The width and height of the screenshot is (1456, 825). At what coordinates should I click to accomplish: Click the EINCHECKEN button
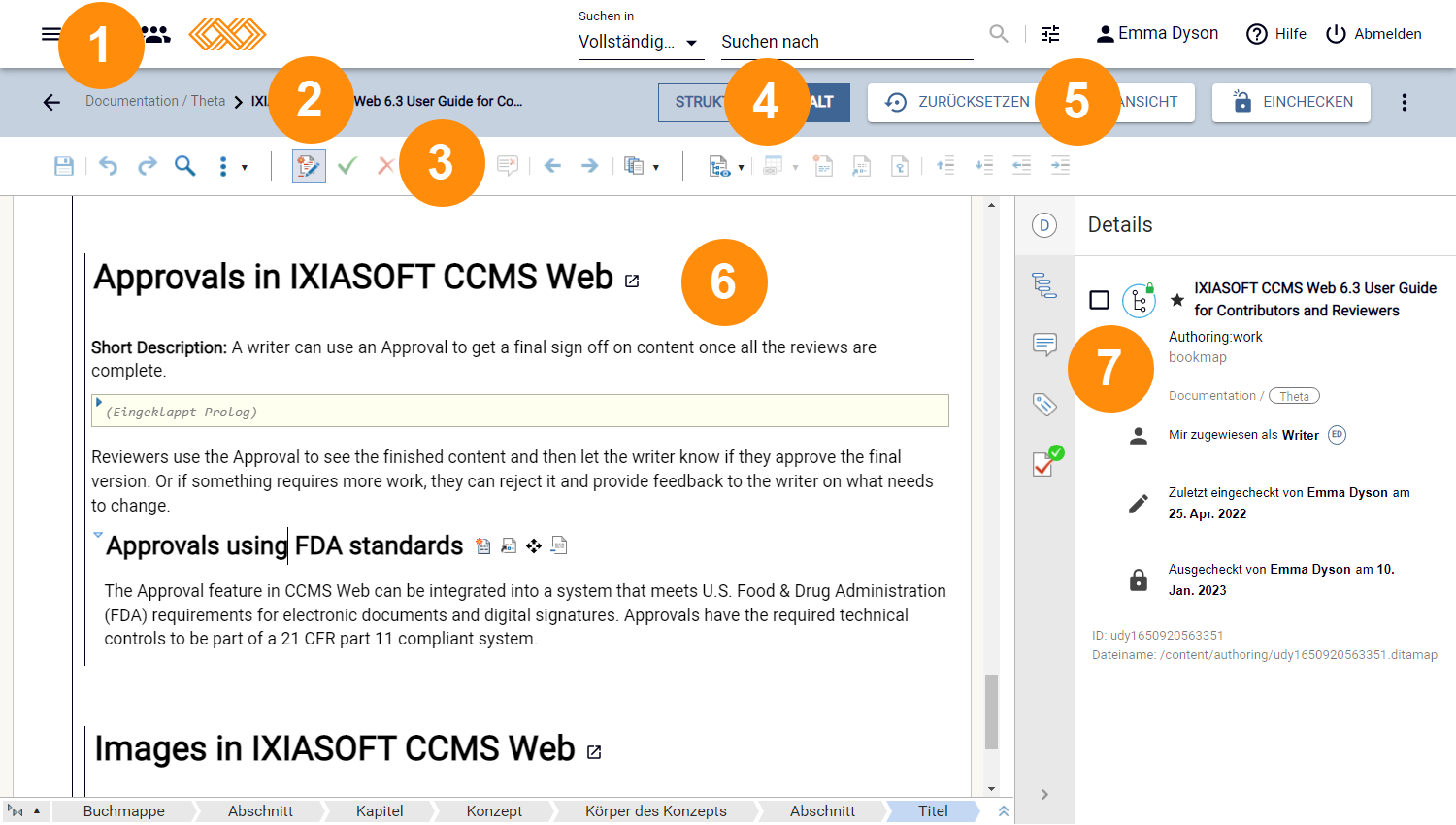(x=1291, y=102)
